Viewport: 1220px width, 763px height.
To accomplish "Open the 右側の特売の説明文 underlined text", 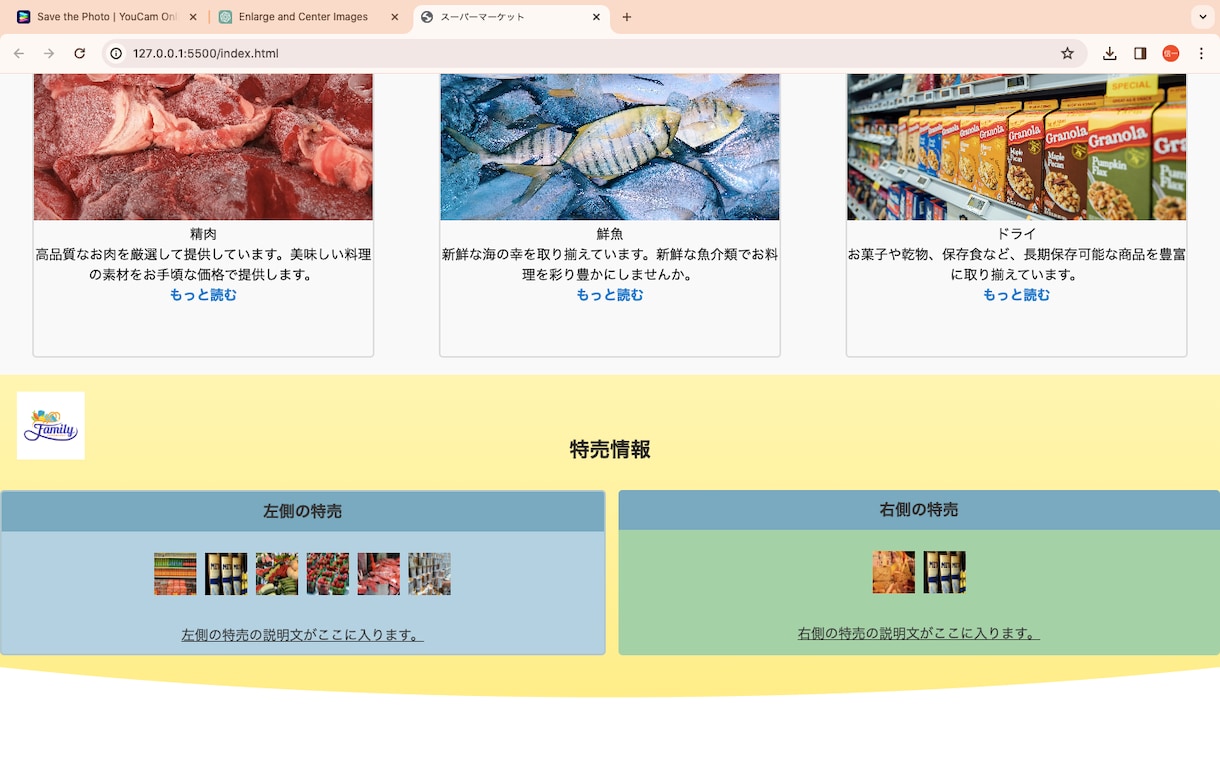I will [x=919, y=633].
